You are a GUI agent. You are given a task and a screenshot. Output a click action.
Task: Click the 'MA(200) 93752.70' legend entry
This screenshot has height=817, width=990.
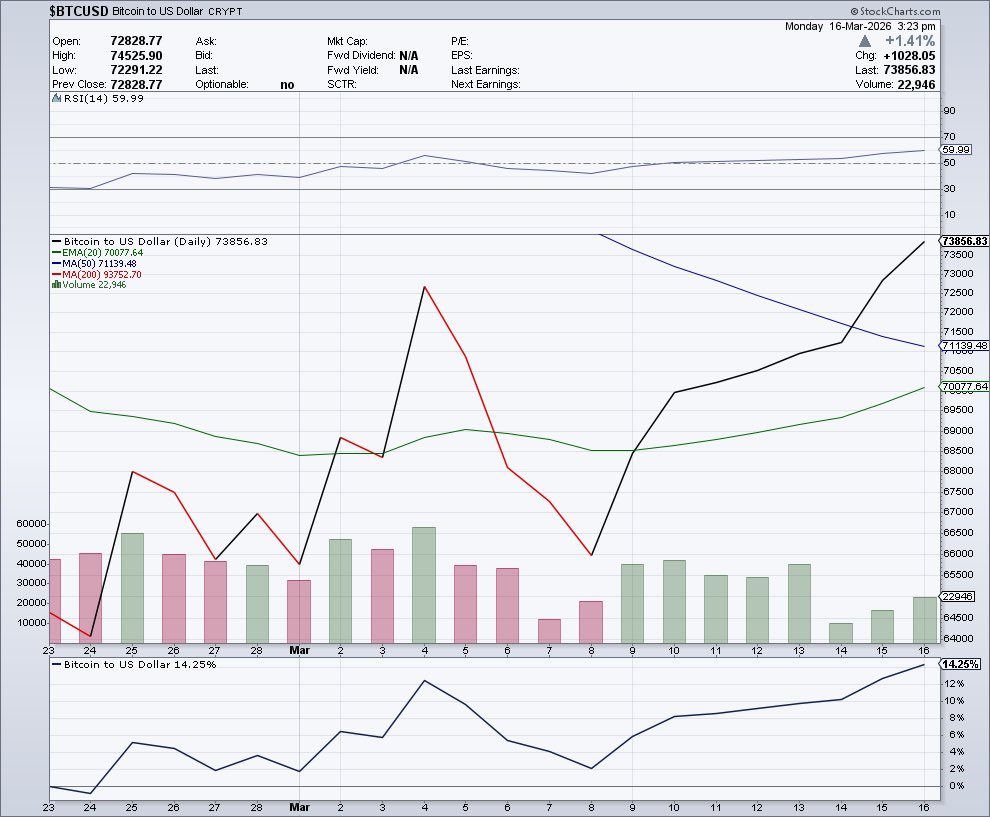(102, 275)
